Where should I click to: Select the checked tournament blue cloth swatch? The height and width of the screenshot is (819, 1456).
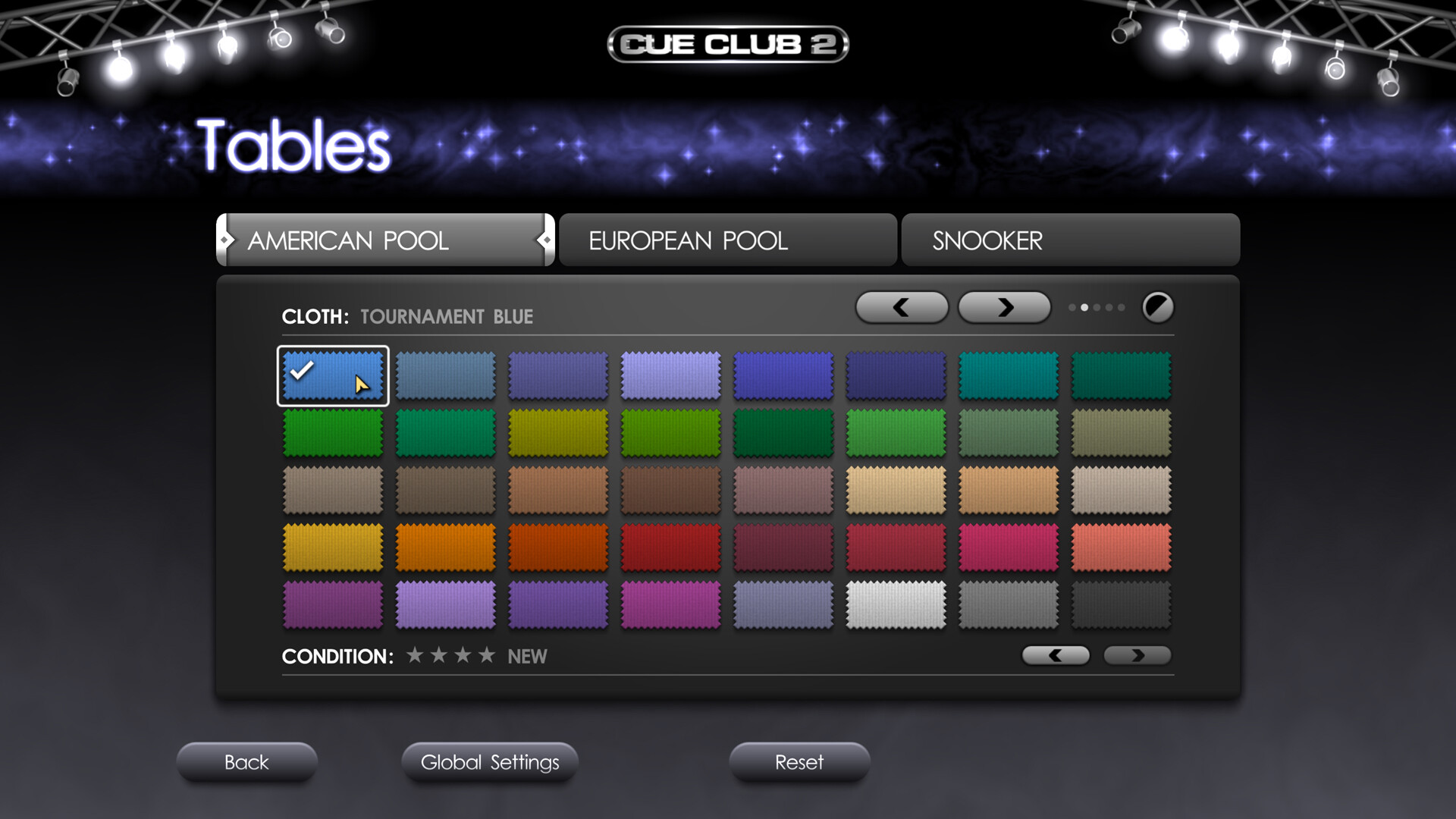(x=333, y=375)
